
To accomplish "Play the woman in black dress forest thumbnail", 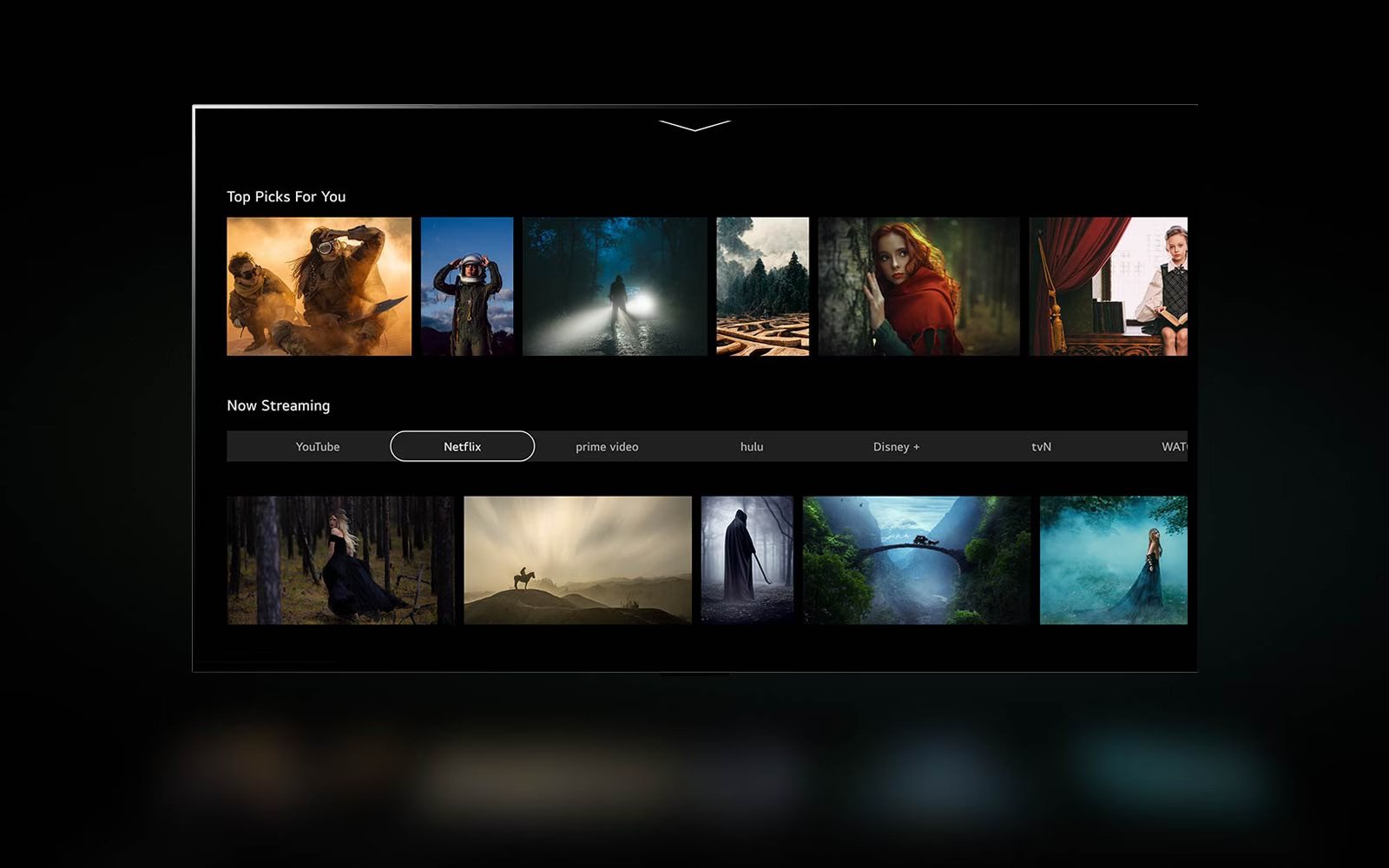I will (340, 560).
